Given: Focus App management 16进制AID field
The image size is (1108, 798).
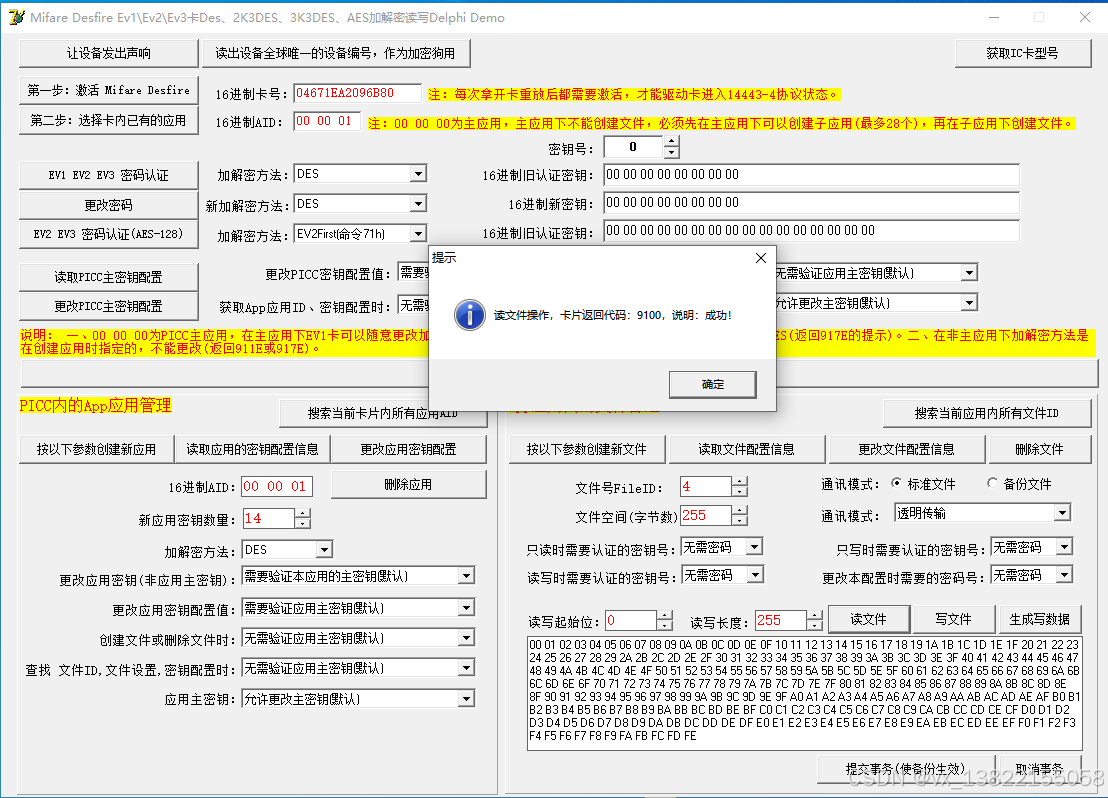Looking at the screenshot, I should (x=277, y=486).
